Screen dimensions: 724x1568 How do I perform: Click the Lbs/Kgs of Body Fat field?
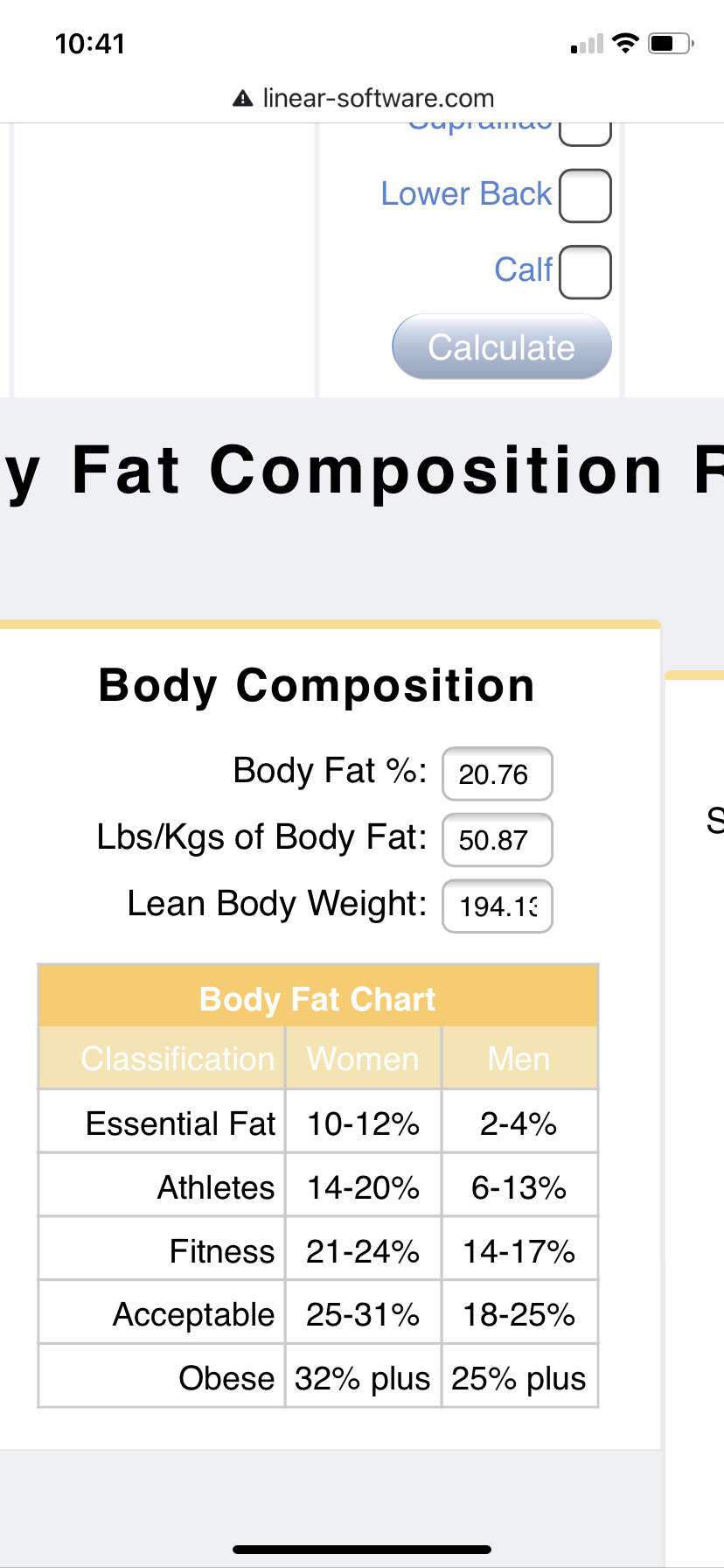pyautogui.click(x=497, y=840)
